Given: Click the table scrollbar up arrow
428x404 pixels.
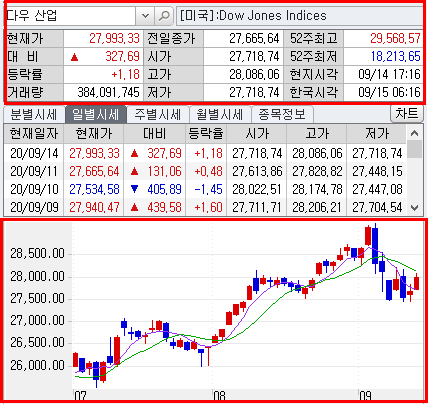Looking at the screenshot, I should click(x=414, y=133).
